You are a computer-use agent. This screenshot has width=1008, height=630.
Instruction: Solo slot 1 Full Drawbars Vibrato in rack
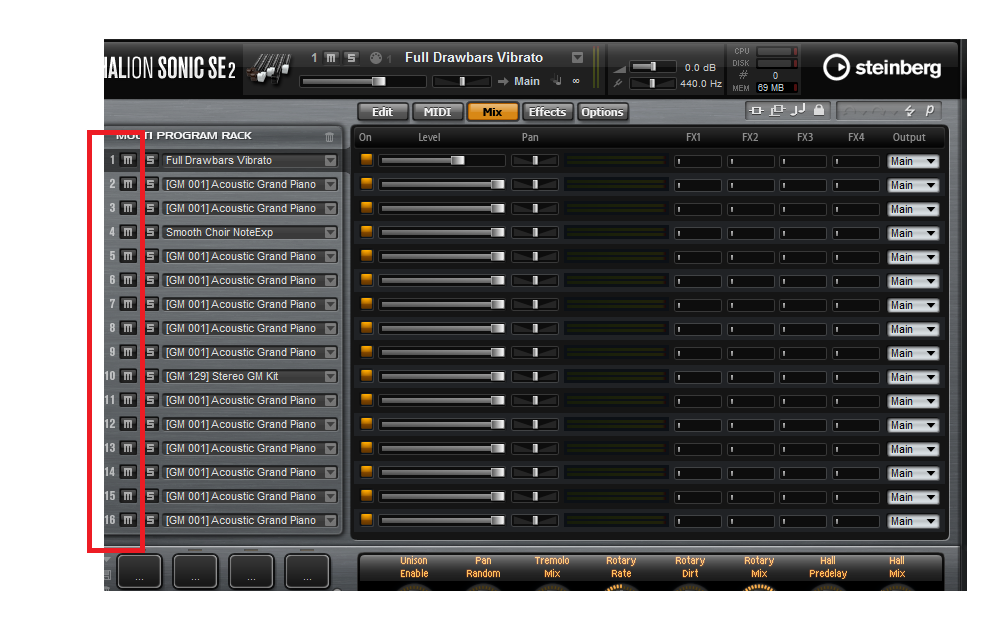pyautogui.click(x=150, y=160)
